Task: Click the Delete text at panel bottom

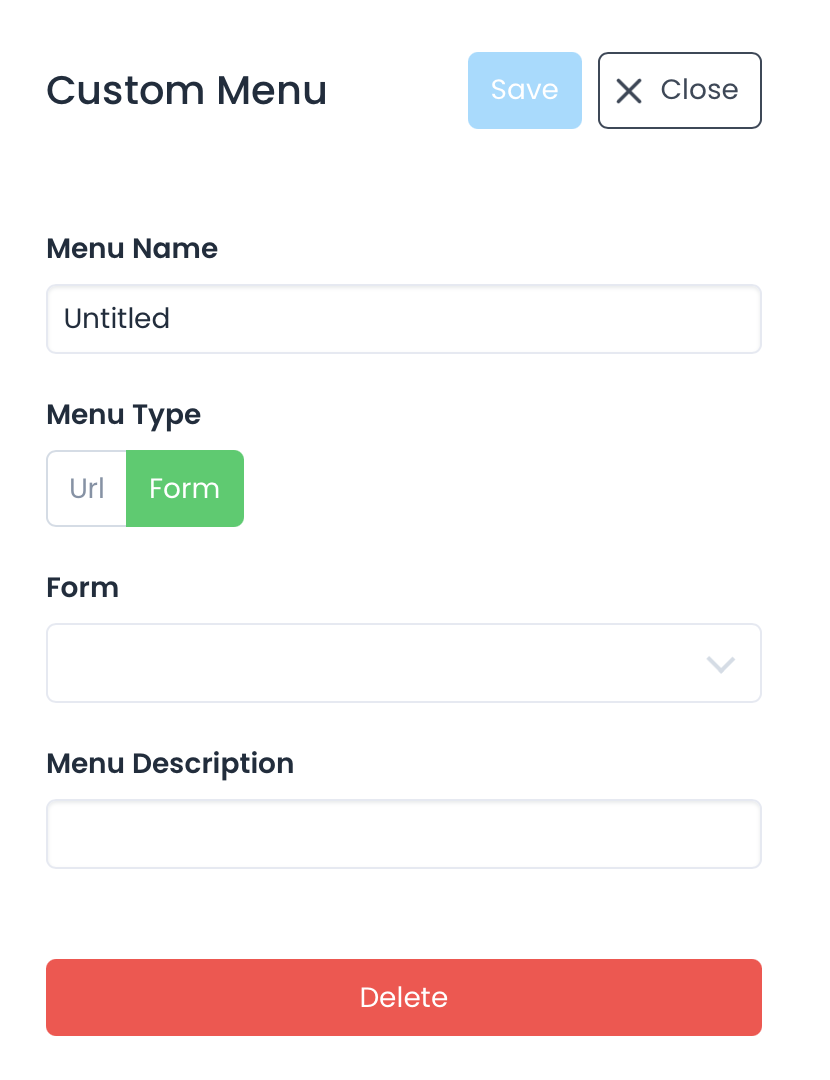Action: pos(403,997)
